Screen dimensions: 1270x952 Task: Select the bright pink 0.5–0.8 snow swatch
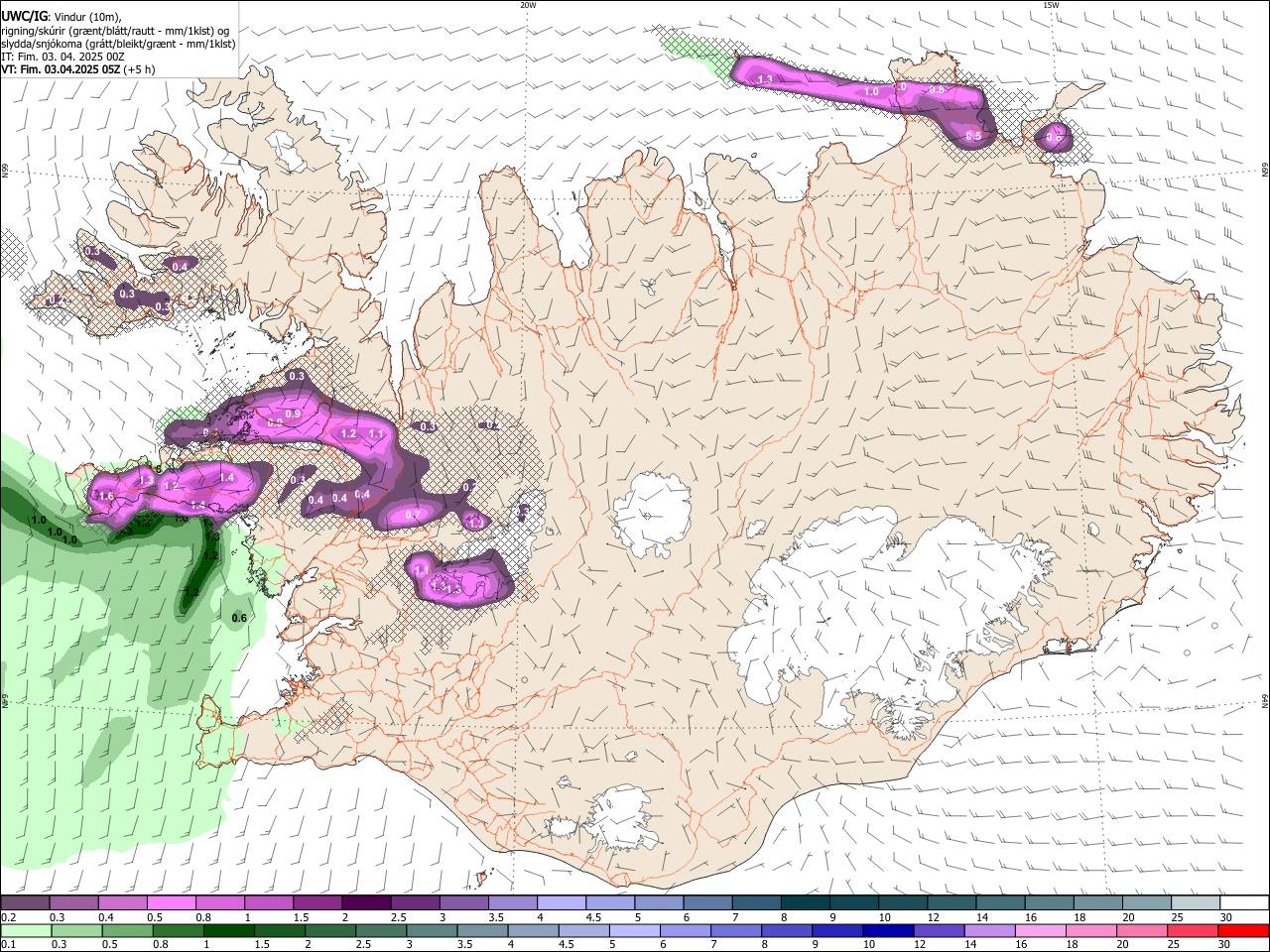click(x=171, y=903)
